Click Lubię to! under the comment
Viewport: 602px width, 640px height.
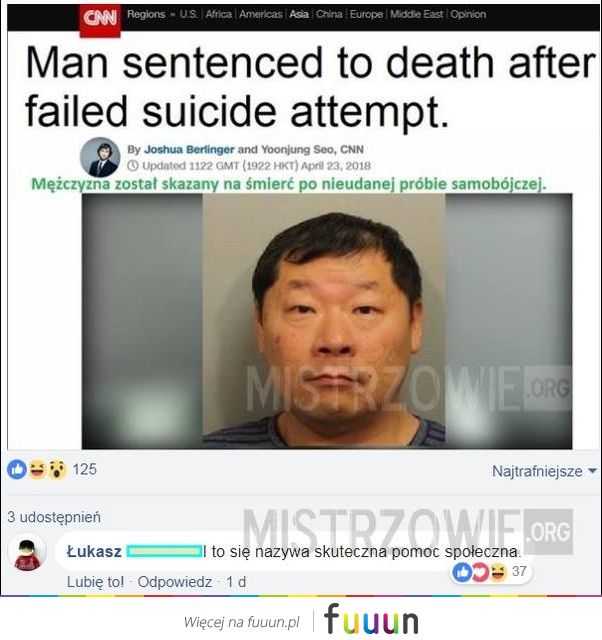tap(95, 582)
